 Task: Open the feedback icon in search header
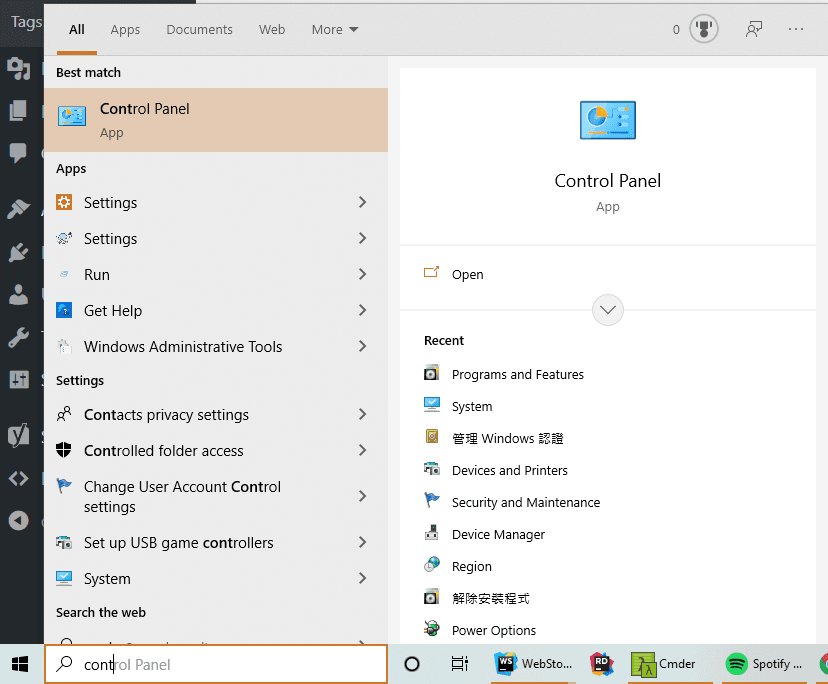(754, 30)
